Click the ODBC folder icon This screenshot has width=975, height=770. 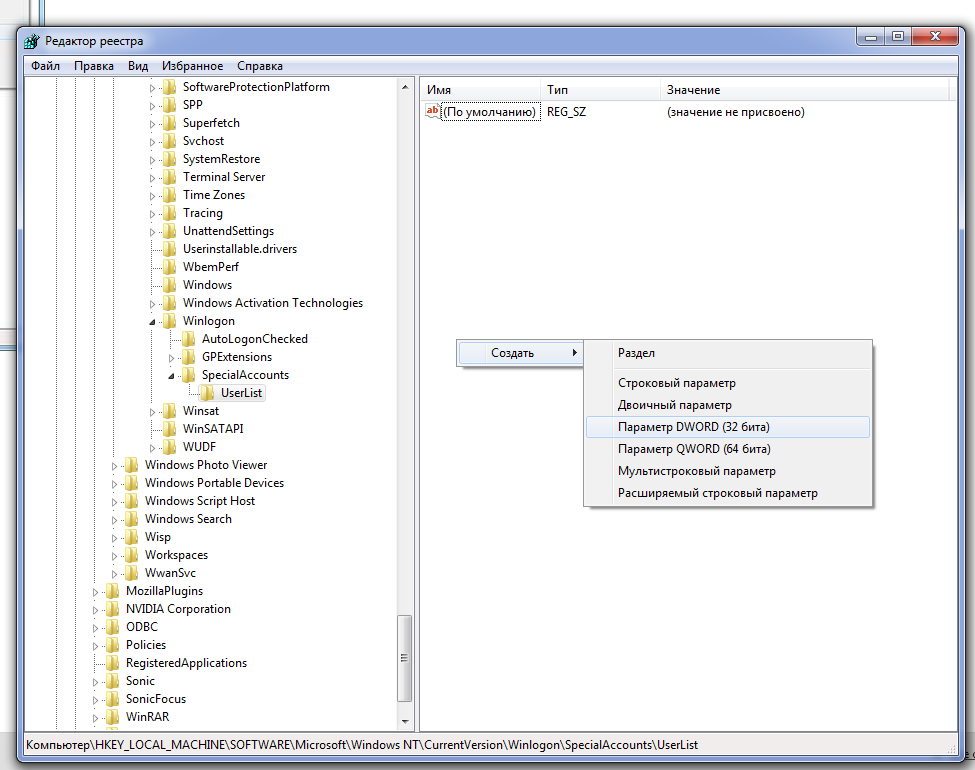[x=113, y=627]
